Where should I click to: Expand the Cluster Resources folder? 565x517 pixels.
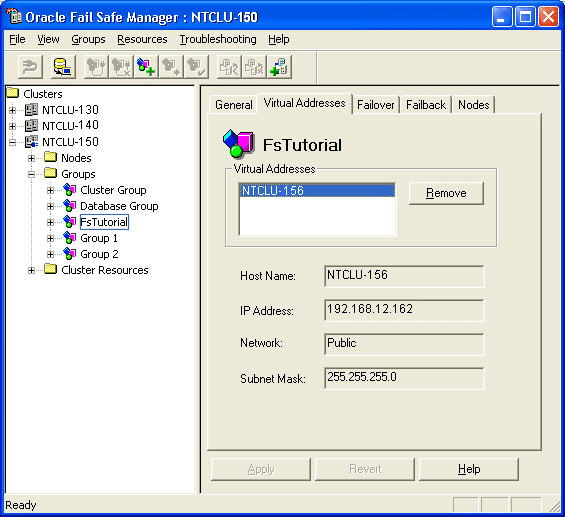(31, 270)
